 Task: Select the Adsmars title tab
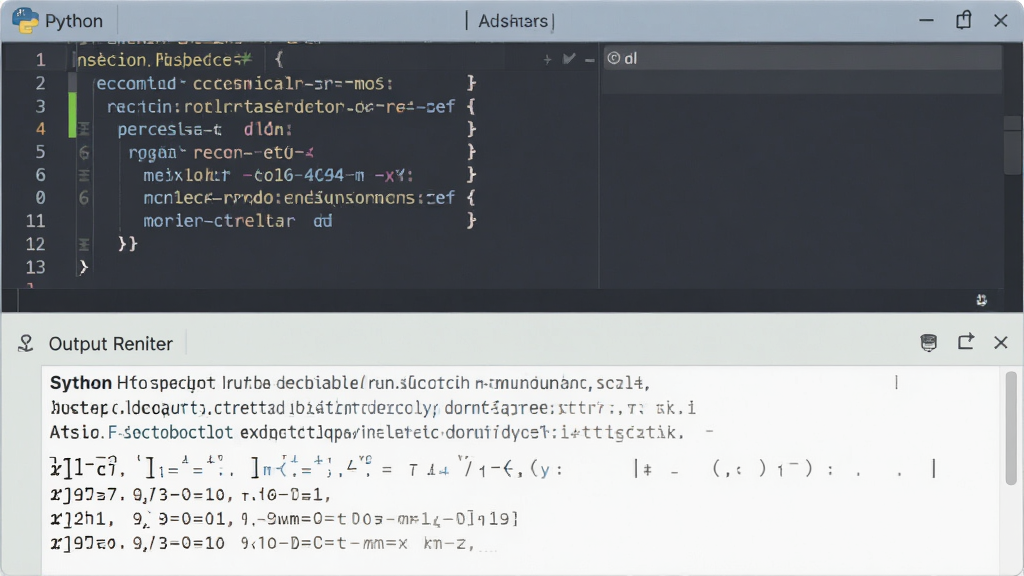513,21
